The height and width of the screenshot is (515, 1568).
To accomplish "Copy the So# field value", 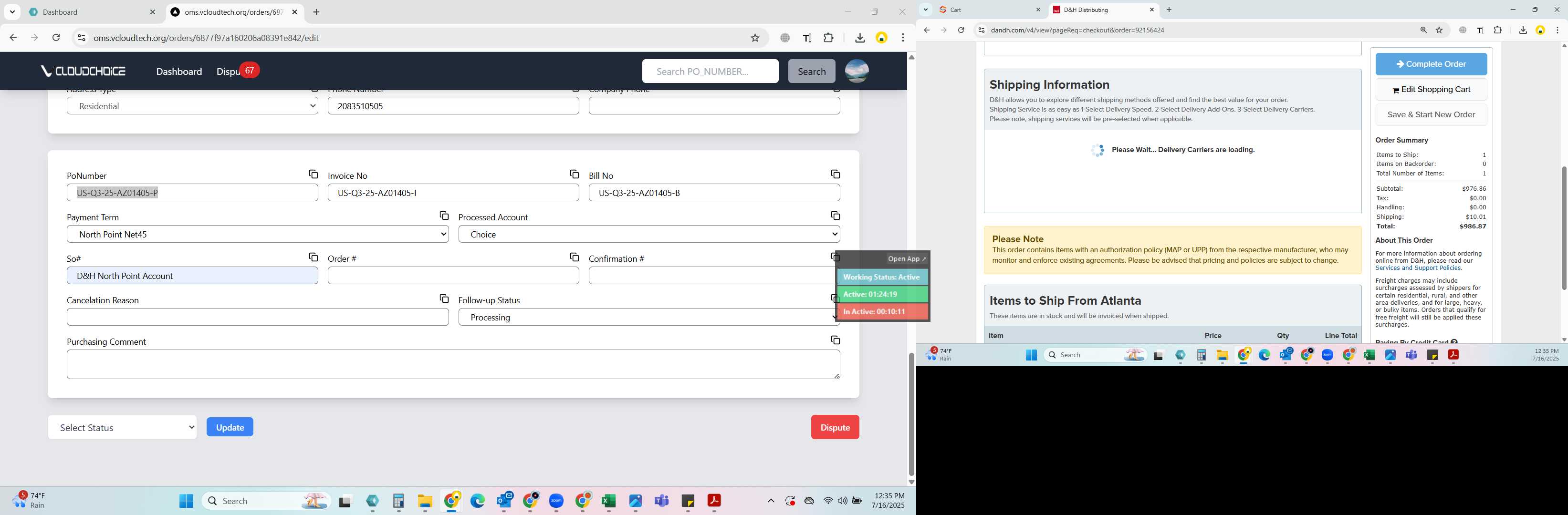I will (x=313, y=257).
